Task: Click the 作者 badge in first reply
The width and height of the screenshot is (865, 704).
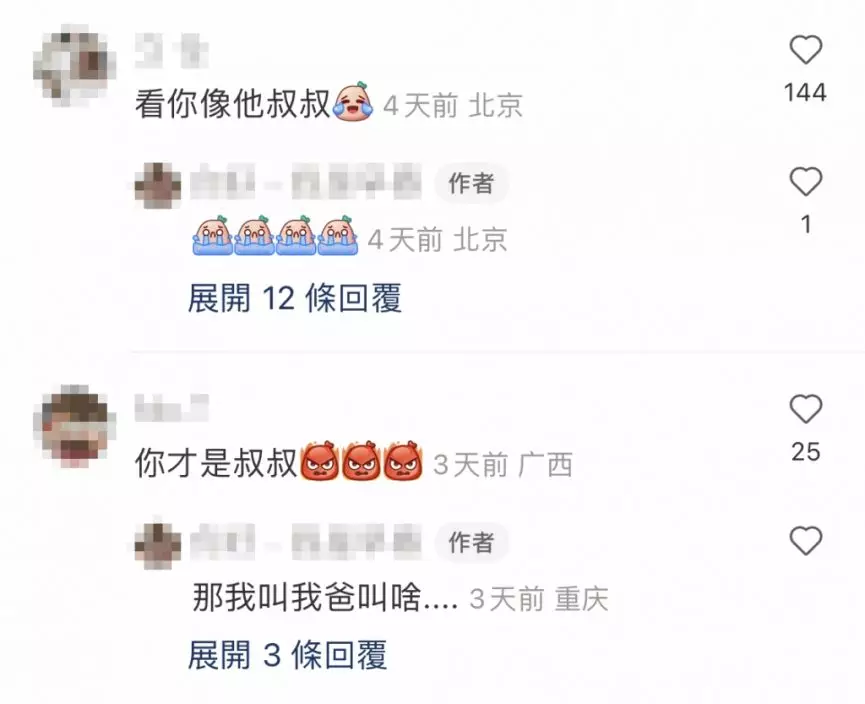Action: point(471,183)
